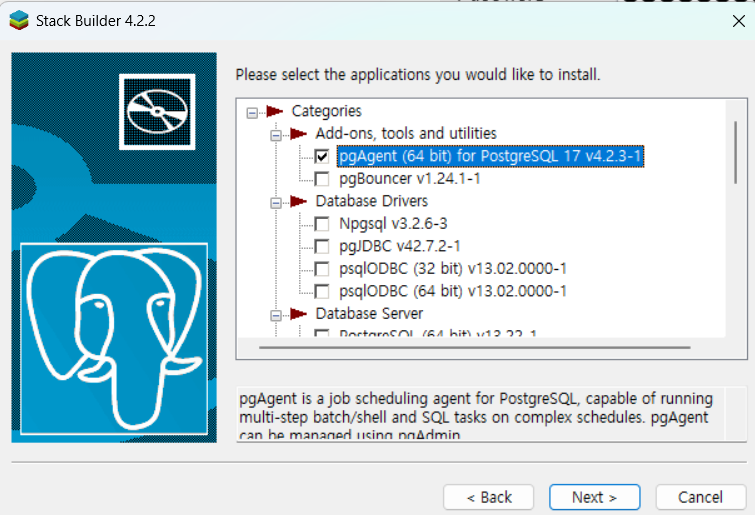755x515 pixels.
Task: Click the flag icon beside Database Server
Action: click(x=299, y=313)
